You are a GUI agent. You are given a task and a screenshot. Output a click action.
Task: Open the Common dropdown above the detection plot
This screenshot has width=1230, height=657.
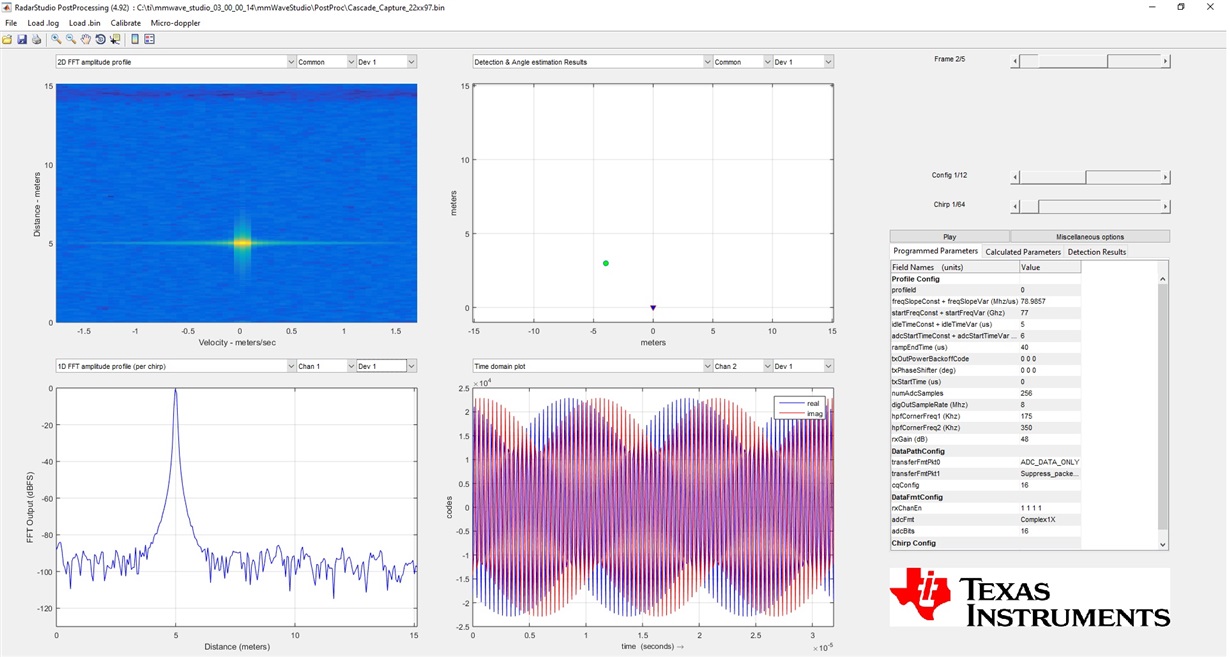click(x=743, y=62)
